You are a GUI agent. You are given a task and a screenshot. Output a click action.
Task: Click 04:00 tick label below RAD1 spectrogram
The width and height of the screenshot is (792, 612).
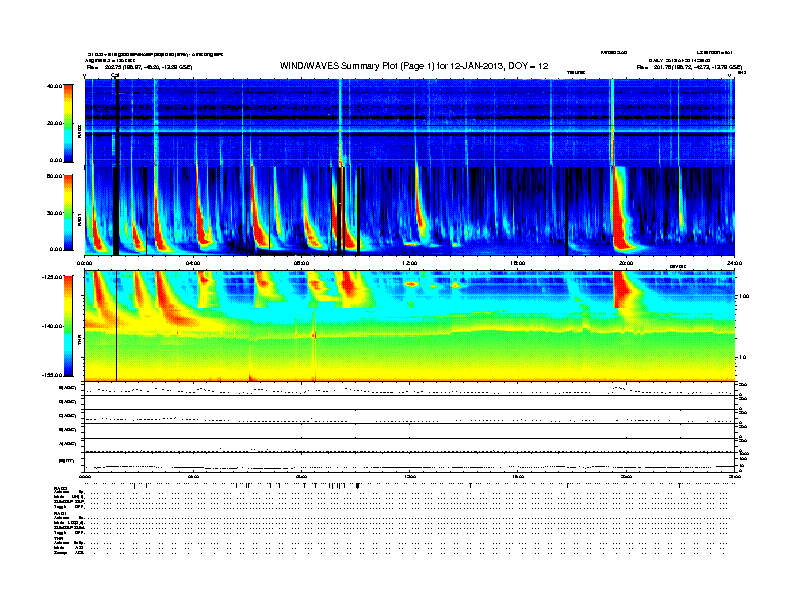193,263
